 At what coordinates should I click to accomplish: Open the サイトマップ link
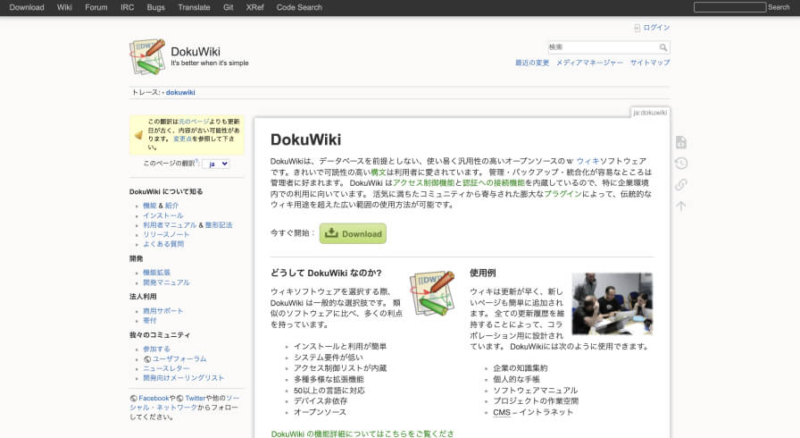650,62
